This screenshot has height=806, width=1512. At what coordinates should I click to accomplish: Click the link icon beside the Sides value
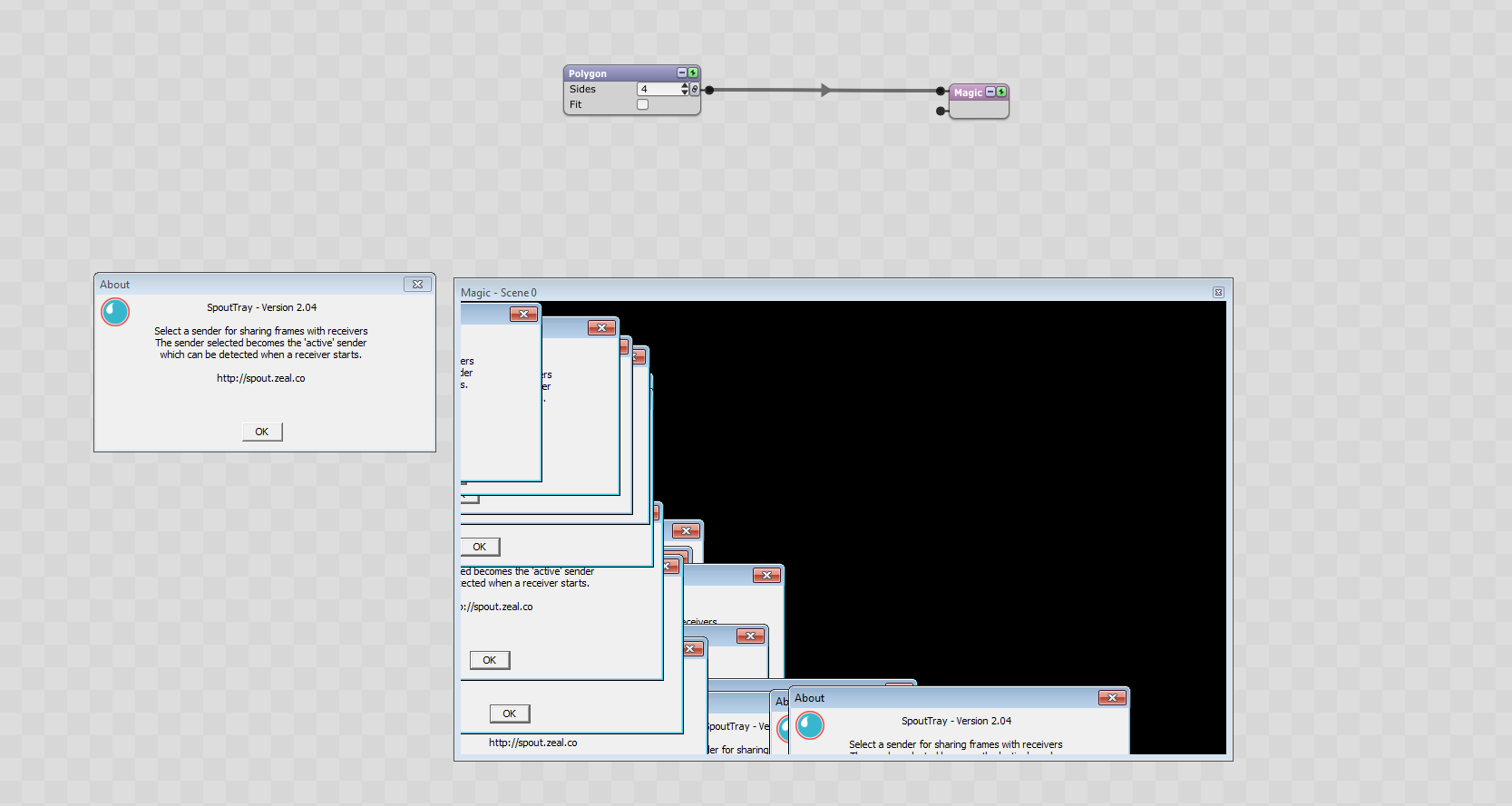pos(695,89)
